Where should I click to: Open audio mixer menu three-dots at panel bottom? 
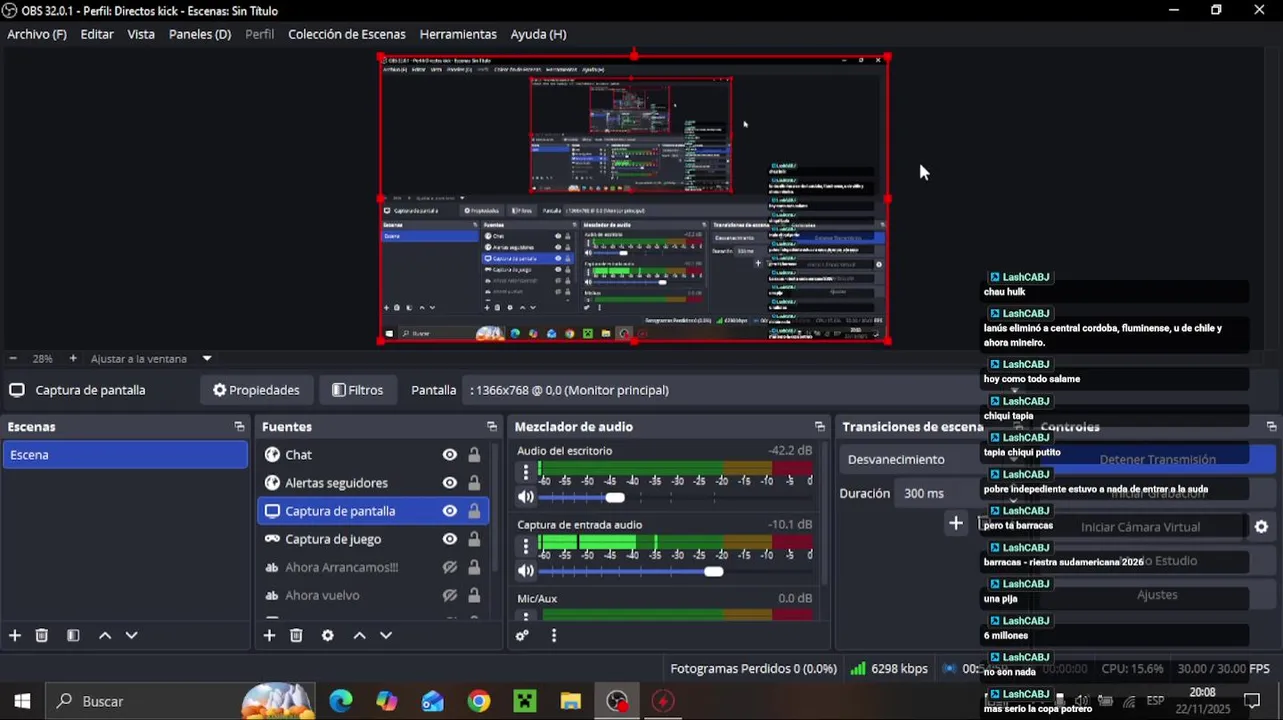click(x=553, y=635)
